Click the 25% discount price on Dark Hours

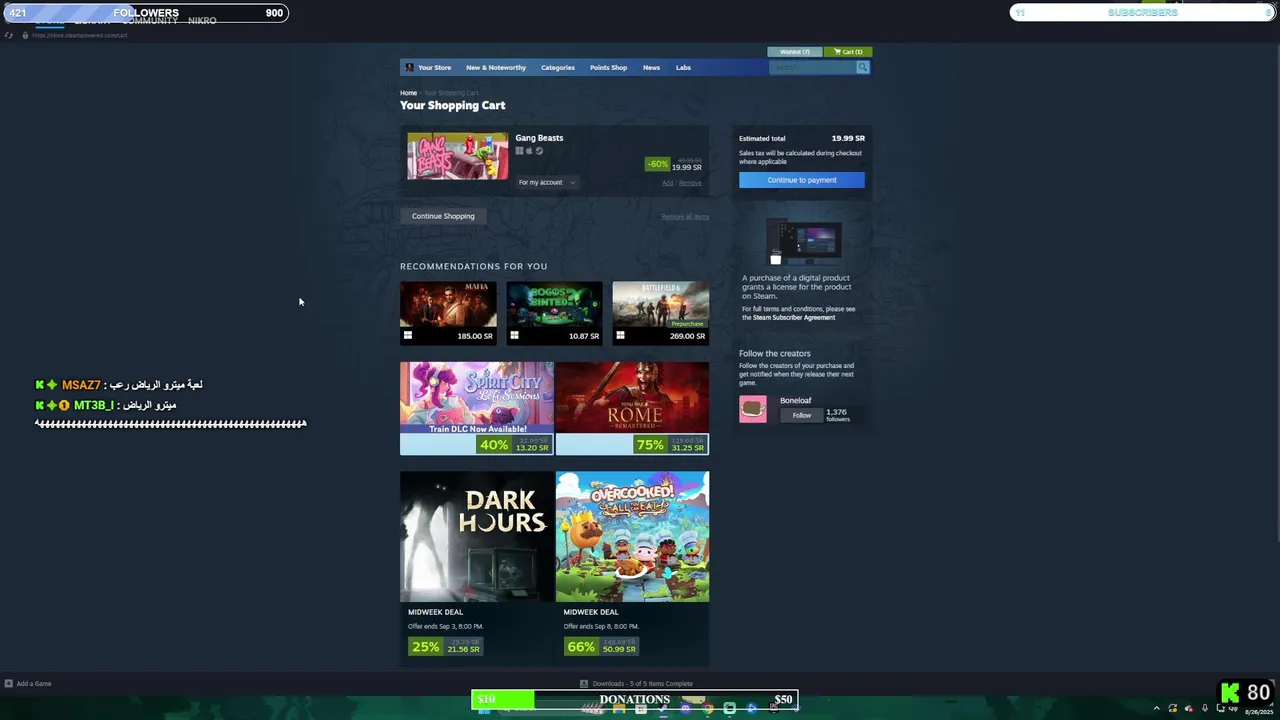tap(445, 647)
